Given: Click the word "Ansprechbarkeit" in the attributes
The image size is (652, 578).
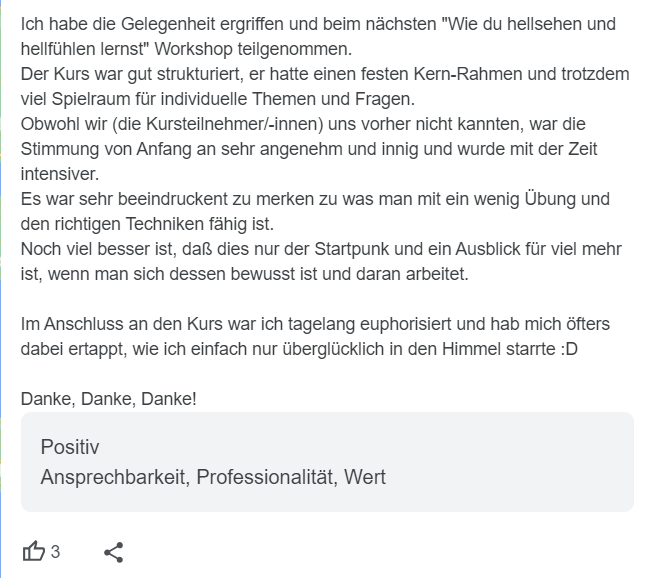Looking at the screenshot, I should pyautogui.click(x=115, y=477).
